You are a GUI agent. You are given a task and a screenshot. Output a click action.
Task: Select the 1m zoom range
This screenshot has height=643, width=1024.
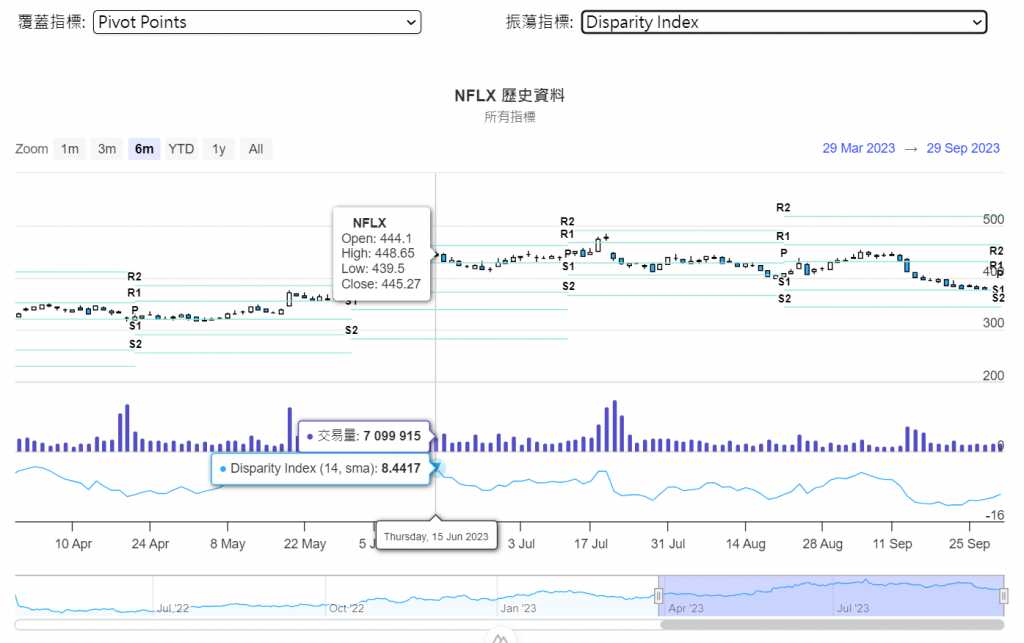pyautogui.click(x=70, y=149)
